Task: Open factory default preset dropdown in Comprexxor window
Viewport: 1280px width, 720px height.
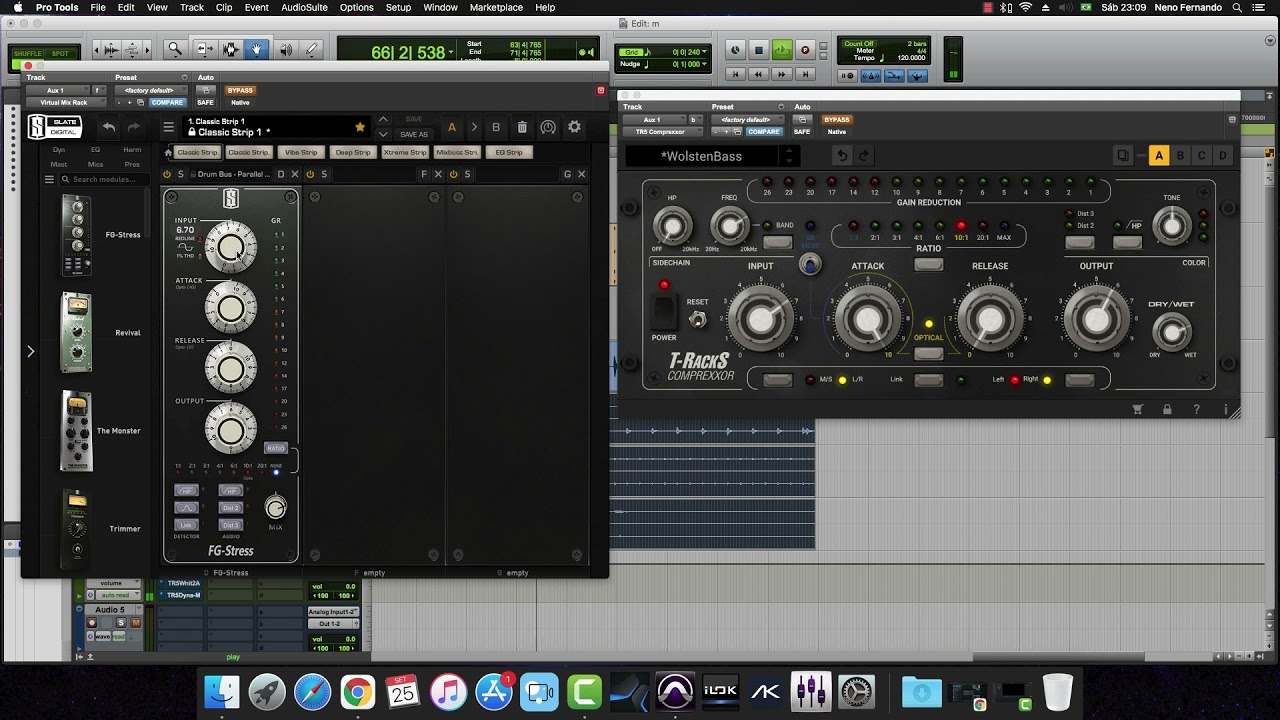Action: (746, 119)
